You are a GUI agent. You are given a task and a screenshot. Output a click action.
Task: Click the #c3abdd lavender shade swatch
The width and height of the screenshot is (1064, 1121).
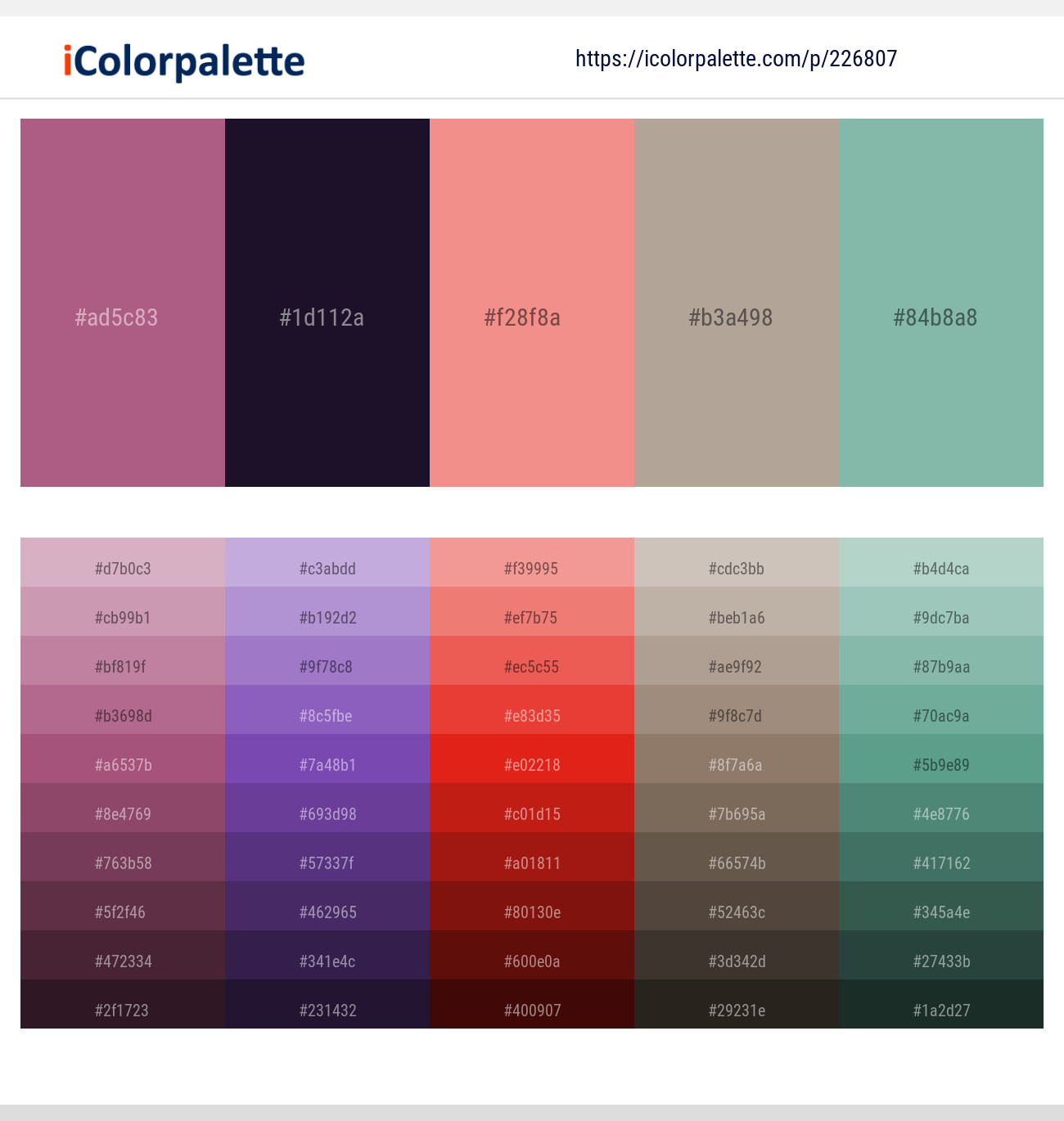point(327,568)
